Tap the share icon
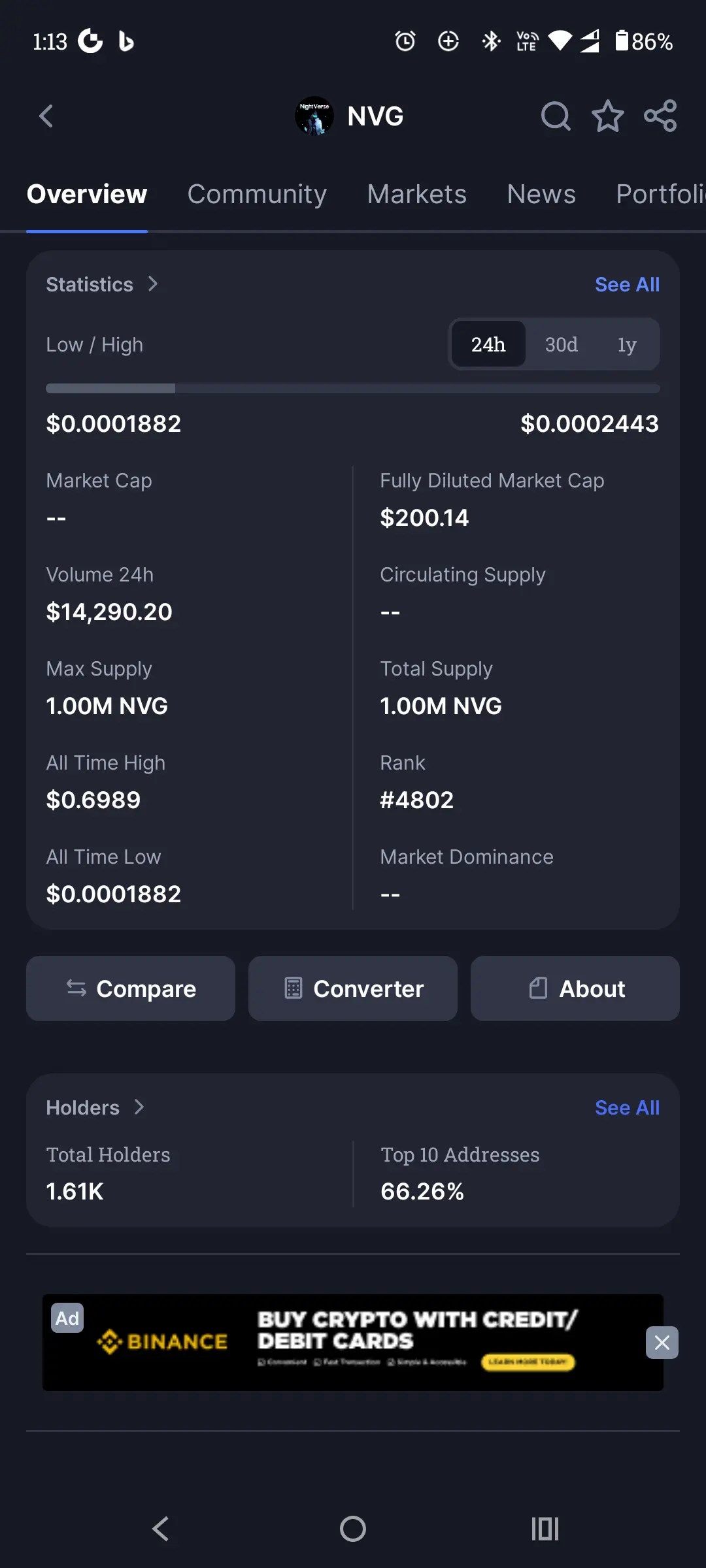 660,116
